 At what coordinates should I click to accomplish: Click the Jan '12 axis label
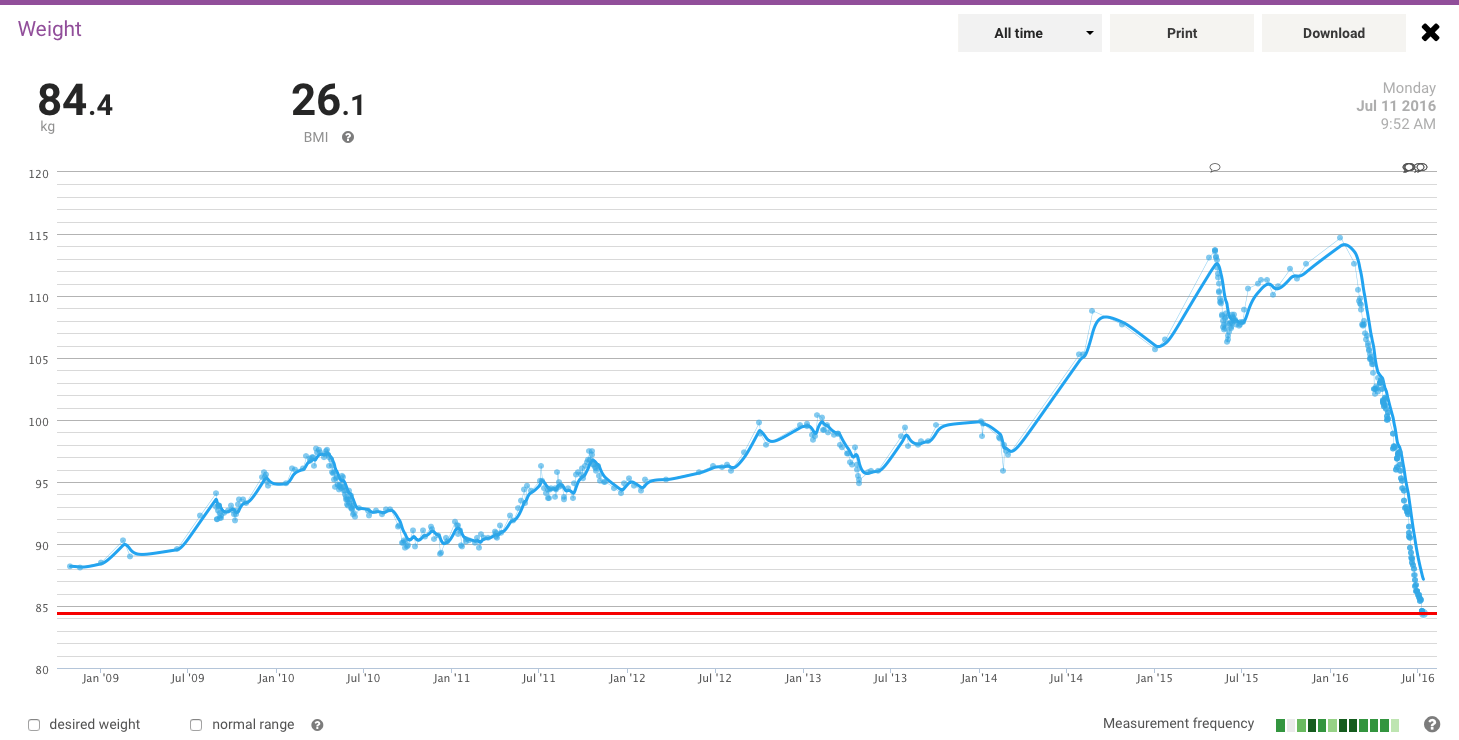coord(627,679)
